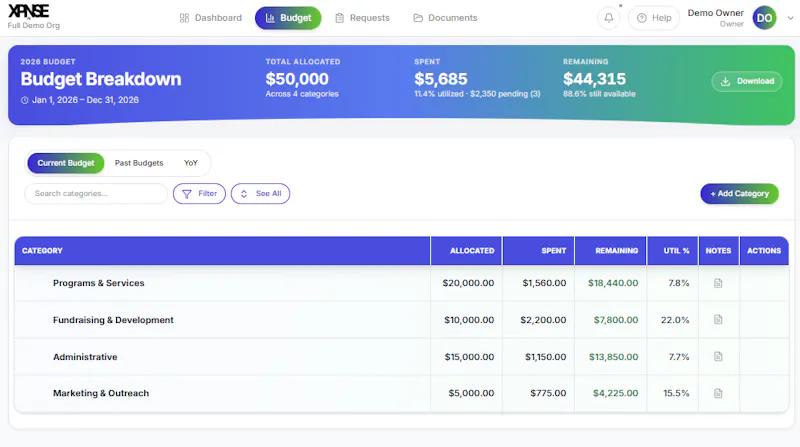Viewport: 800px width, 447px height.
Task: Click the $775.00 spent value
Action: pyautogui.click(x=548, y=393)
